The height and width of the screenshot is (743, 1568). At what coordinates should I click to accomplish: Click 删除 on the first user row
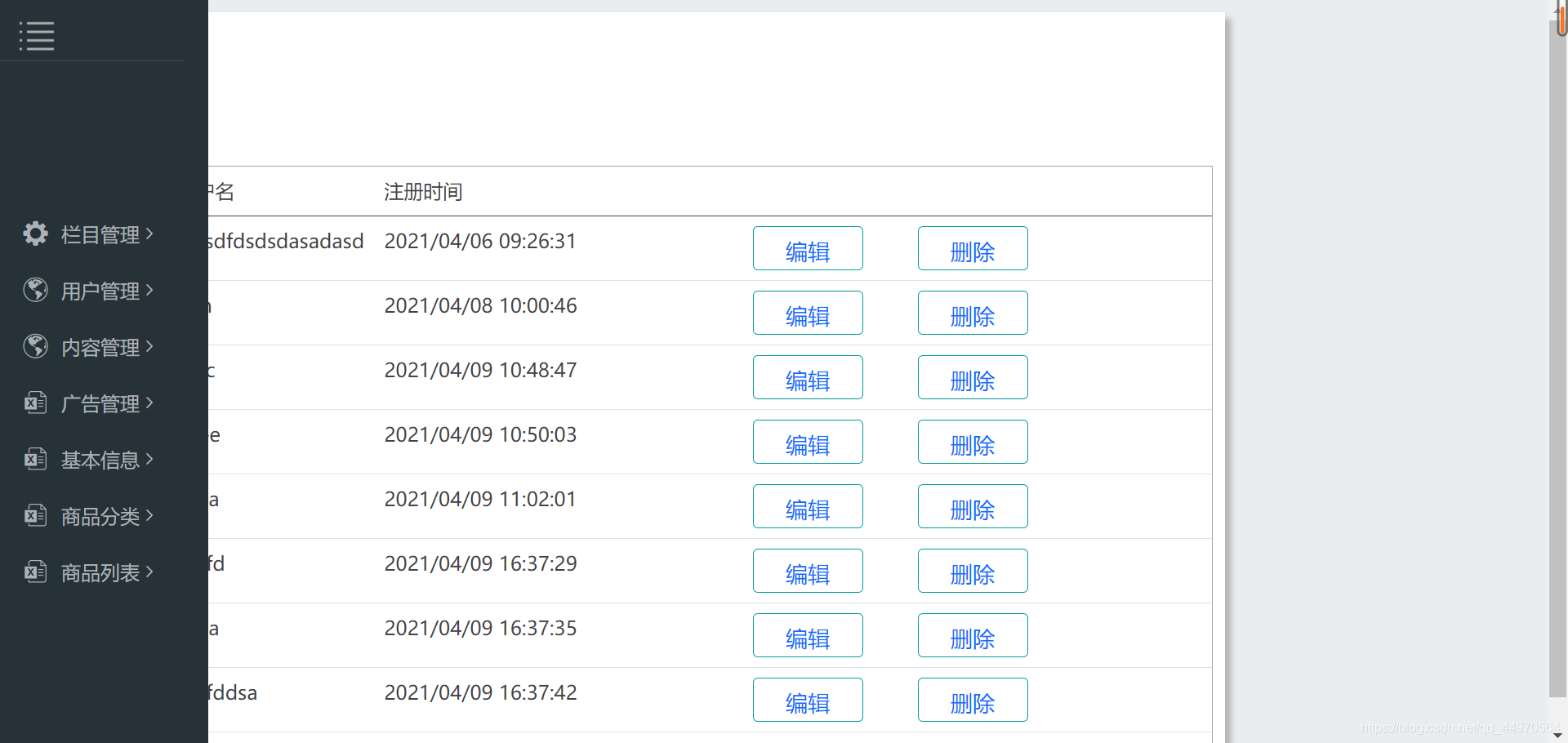[972, 247]
